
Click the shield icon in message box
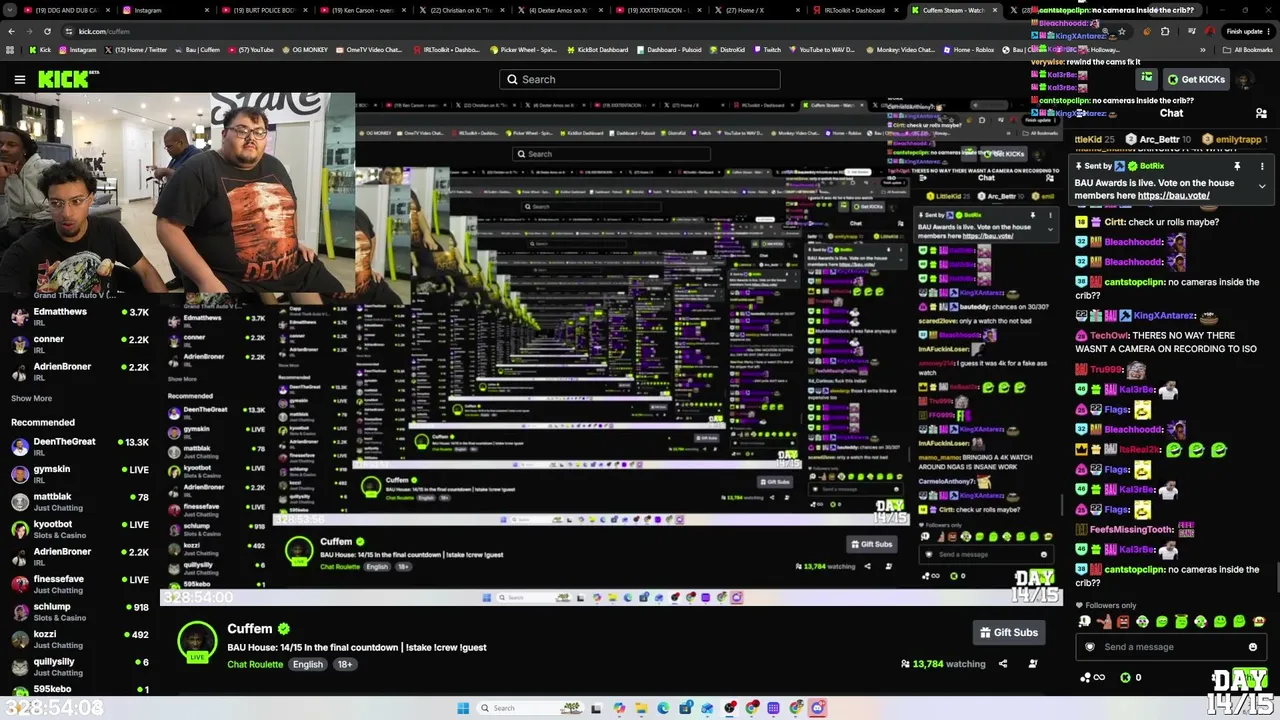tap(1090, 647)
